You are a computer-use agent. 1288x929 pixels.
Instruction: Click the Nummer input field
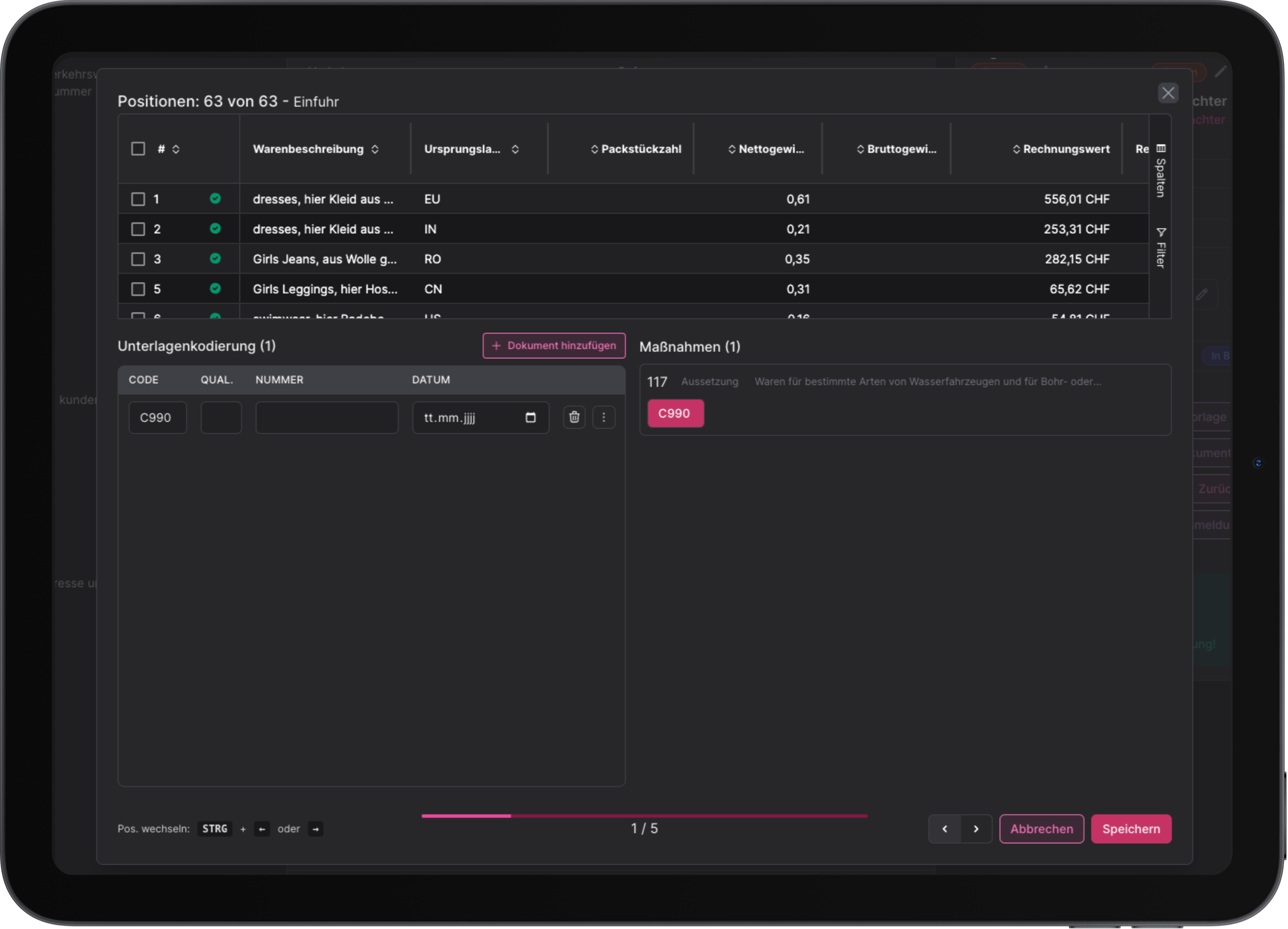(326, 418)
